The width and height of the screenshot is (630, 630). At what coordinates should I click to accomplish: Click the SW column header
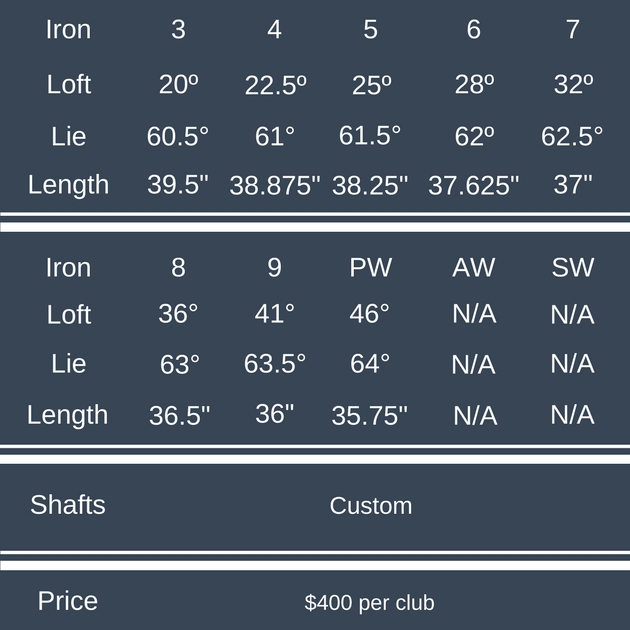[573, 268]
